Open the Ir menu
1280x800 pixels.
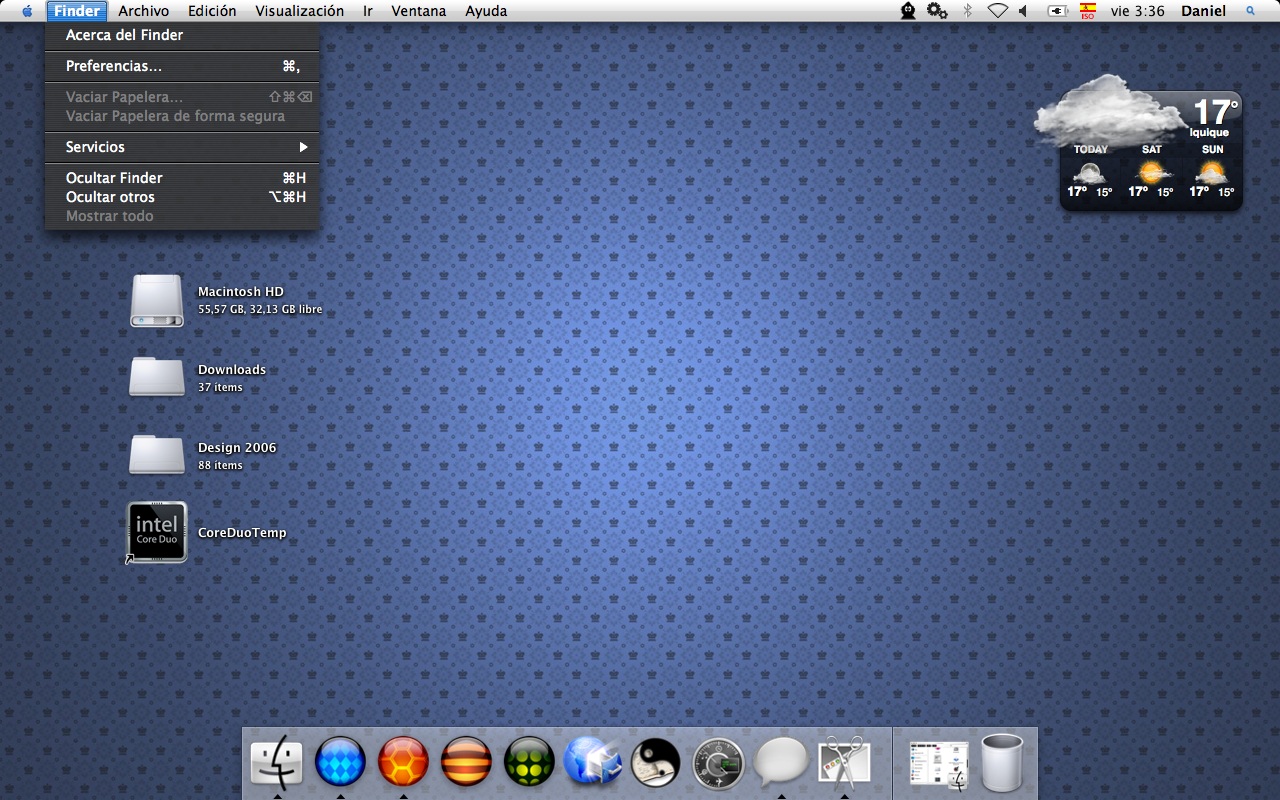click(x=368, y=11)
